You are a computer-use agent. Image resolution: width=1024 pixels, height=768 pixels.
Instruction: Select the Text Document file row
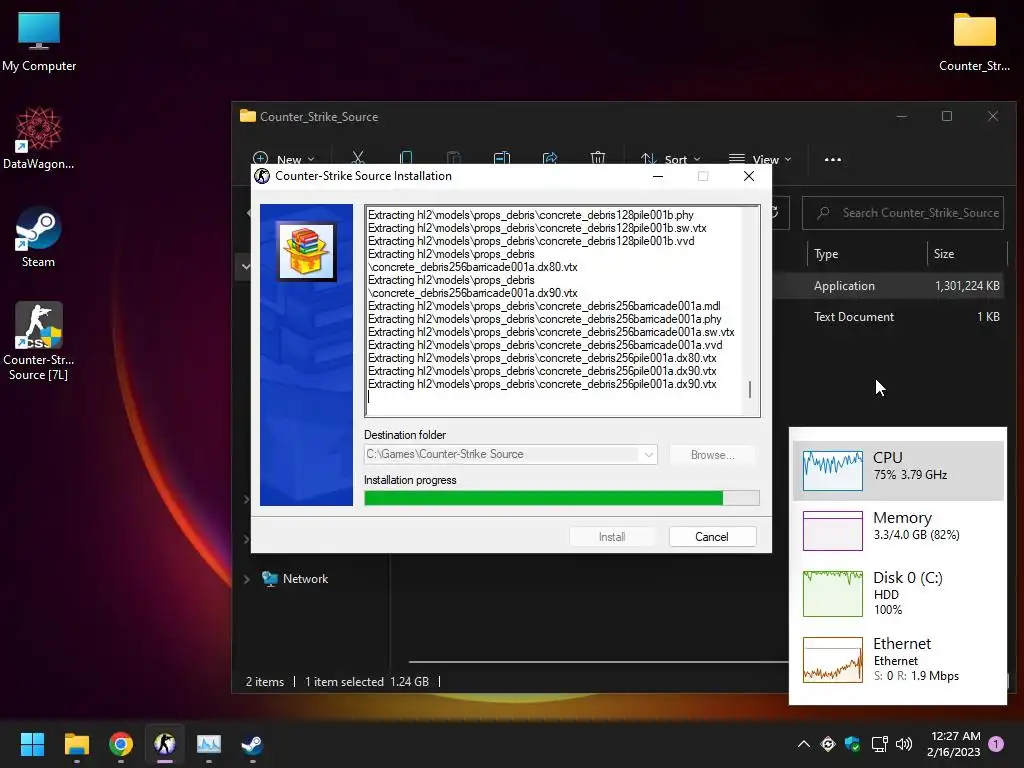coord(889,317)
